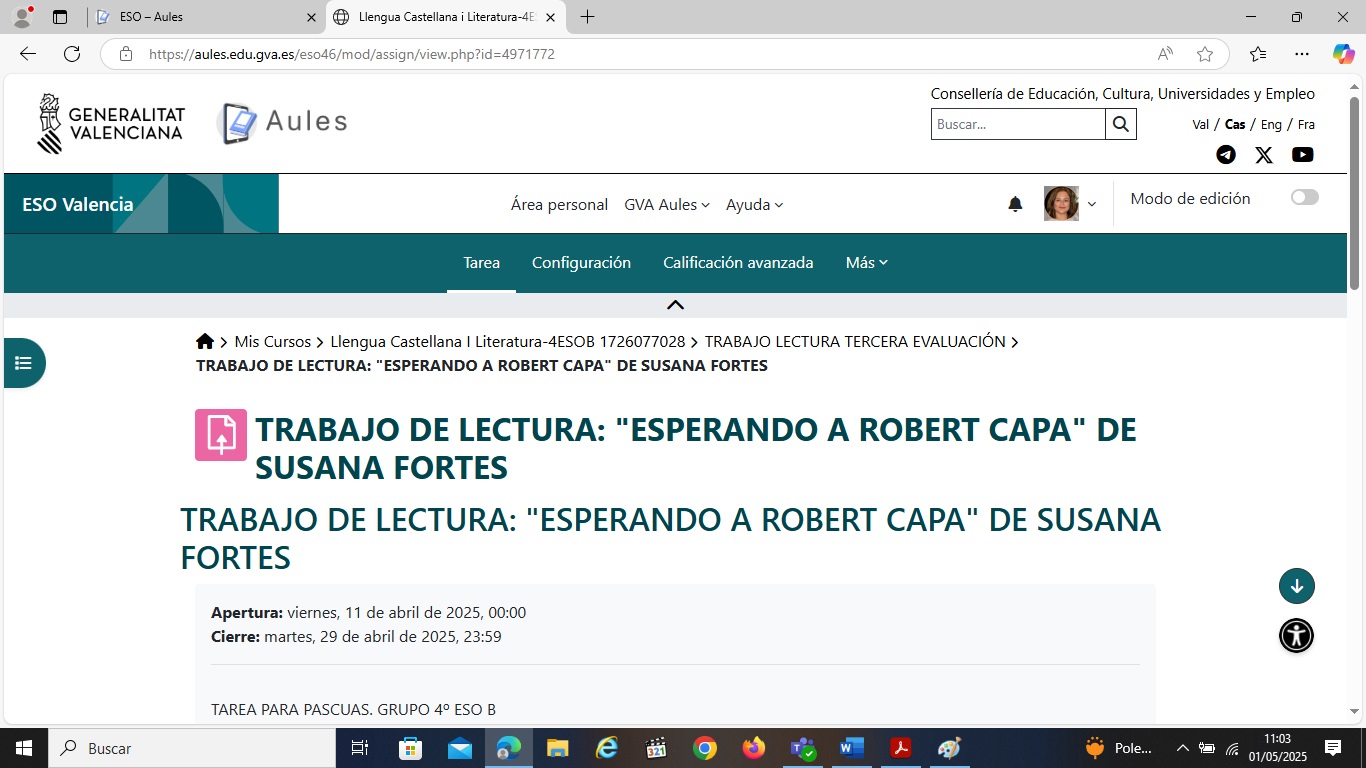Screen dimensions: 1366x768
Task: Open the course index drawer icon
Action: (24, 363)
